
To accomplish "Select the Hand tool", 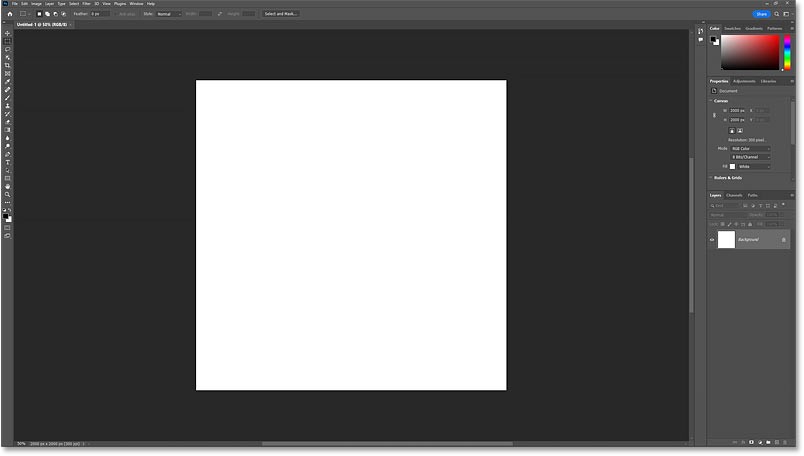I will (x=8, y=186).
